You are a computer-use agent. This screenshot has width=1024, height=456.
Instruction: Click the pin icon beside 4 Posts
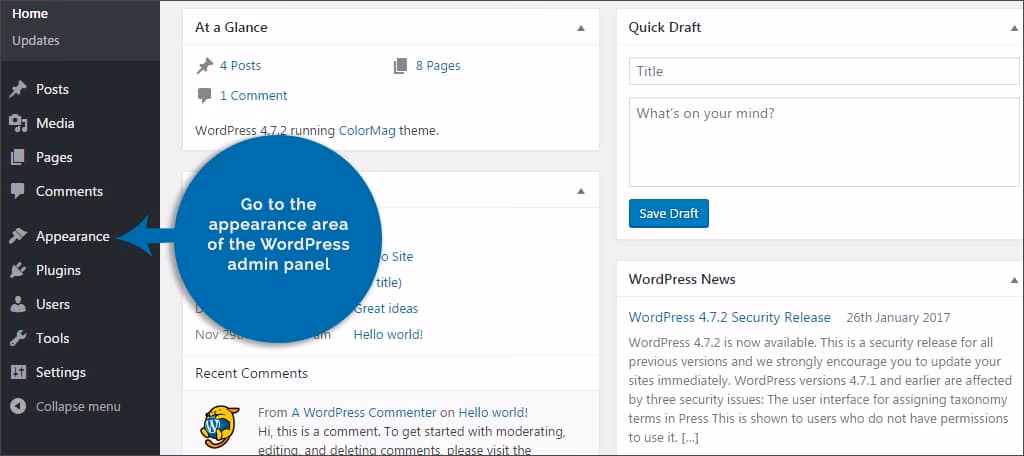click(x=205, y=65)
